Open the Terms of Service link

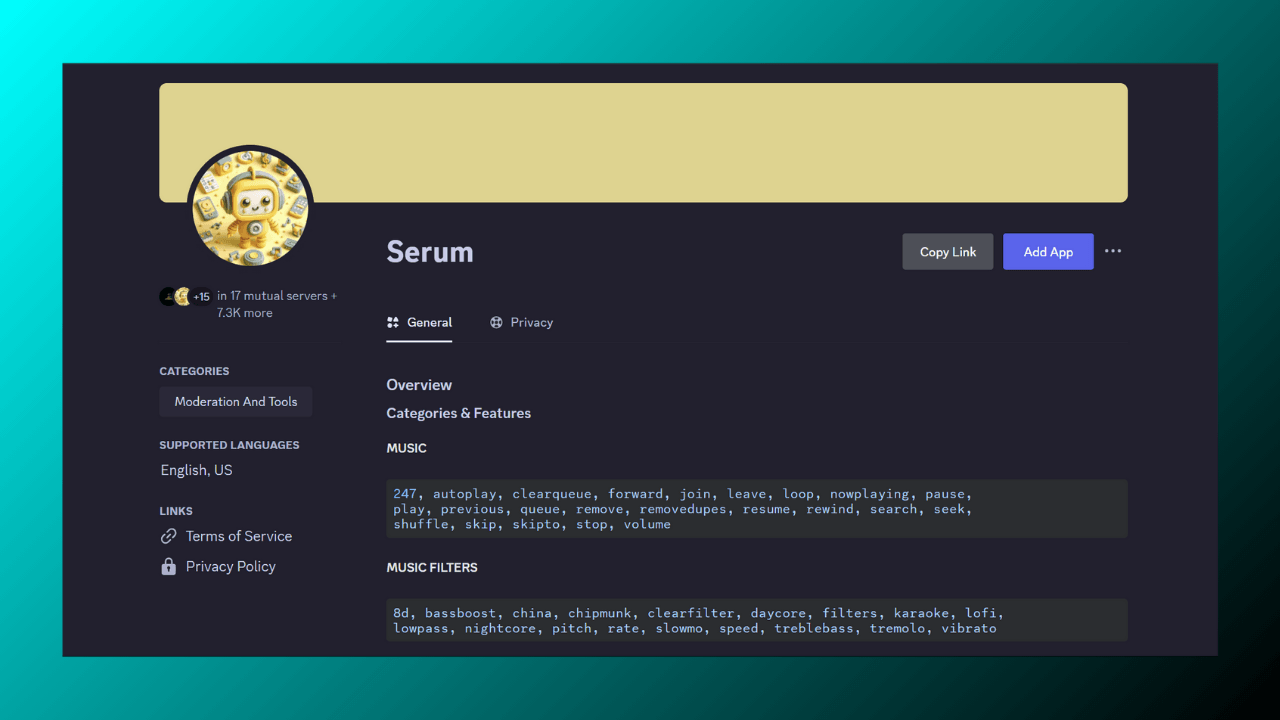pyautogui.click(x=239, y=536)
